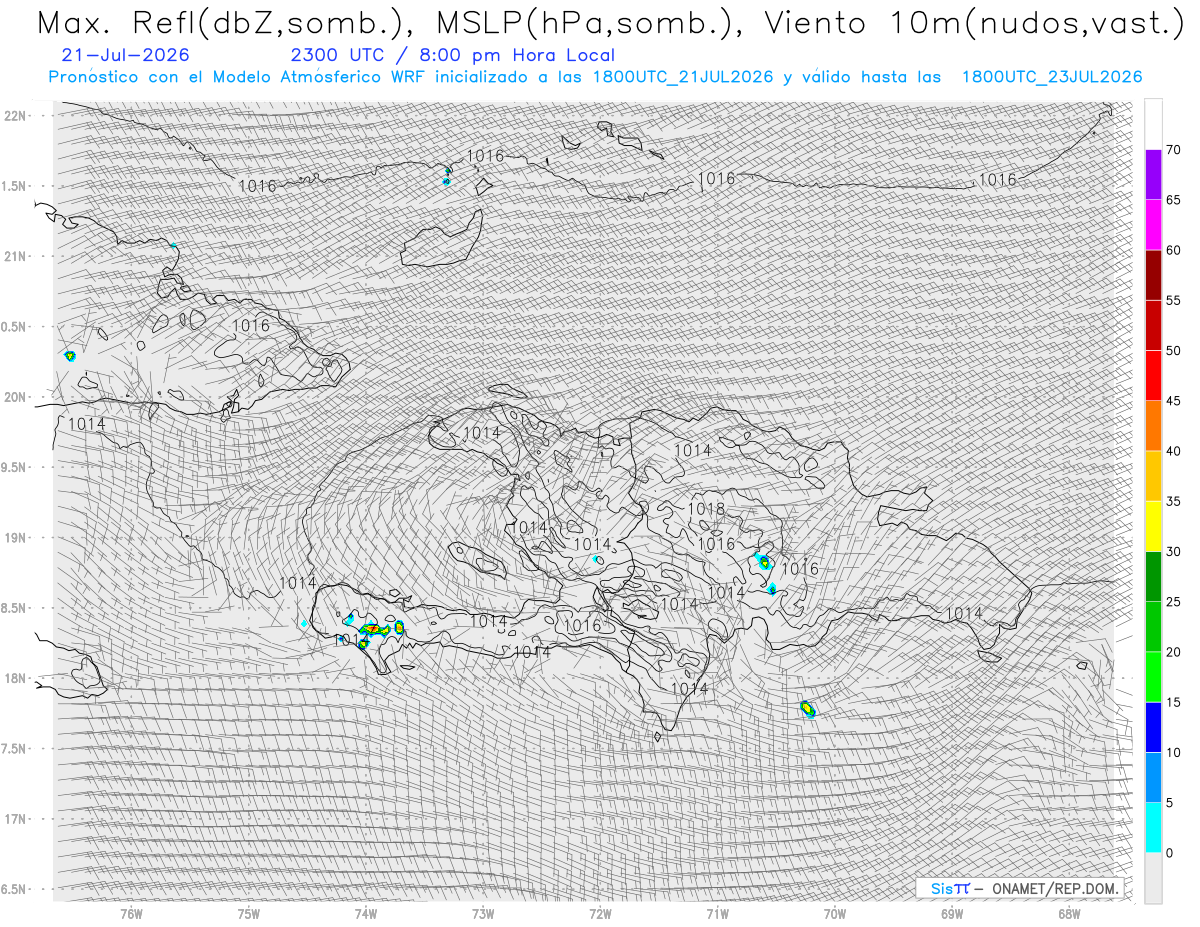Click the '18N' latitude axis label
The image size is (1200, 927).
(15, 678)
